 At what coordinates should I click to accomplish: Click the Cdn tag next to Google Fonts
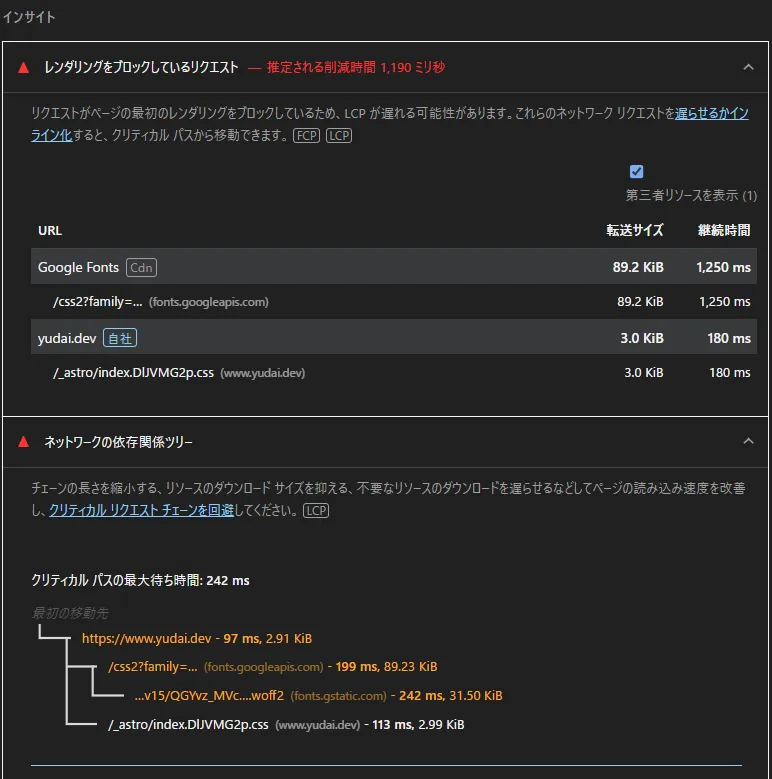pyautogui.click(x=141, y=267)
